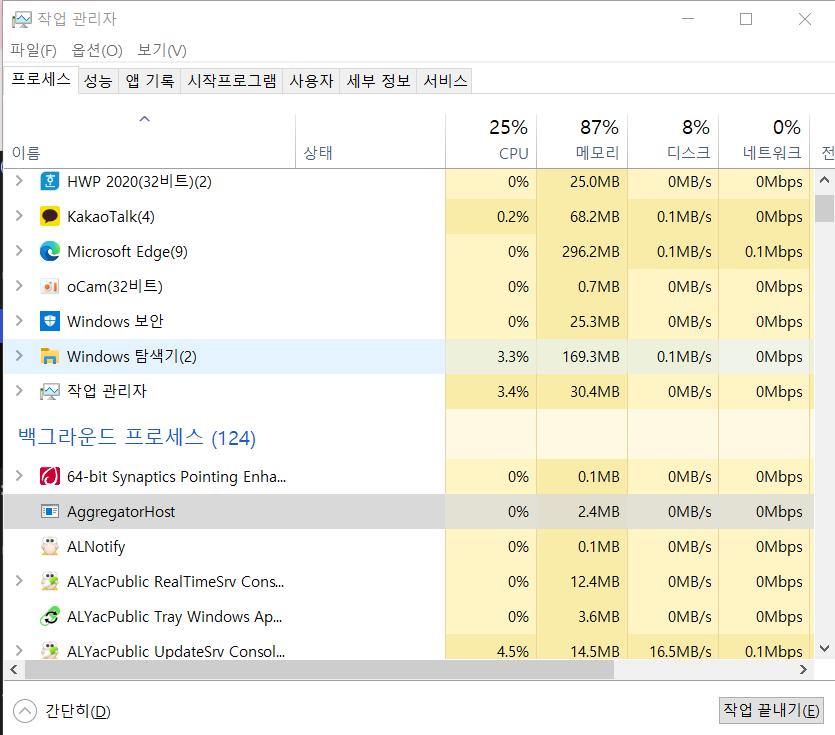Select the 백그라운드 프로세스 (124) group header
Viewport: 835px width, 735px height.
[x=137, y=437]
